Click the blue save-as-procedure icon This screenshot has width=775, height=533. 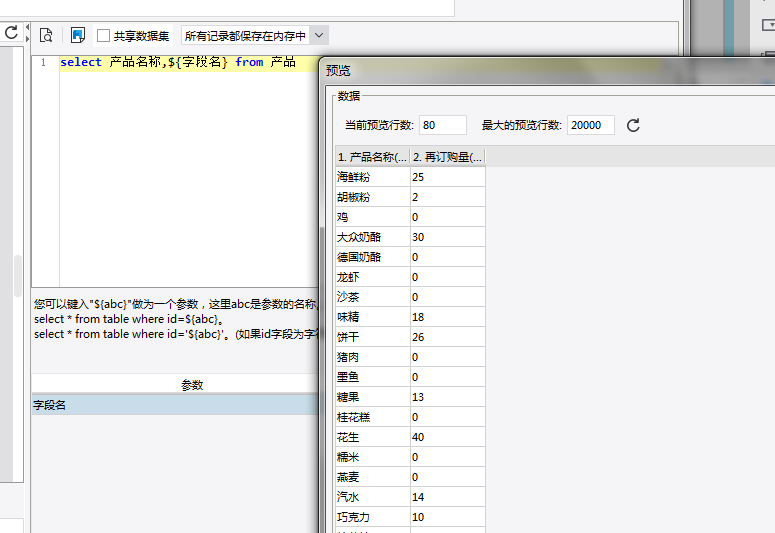click(78, 35)
